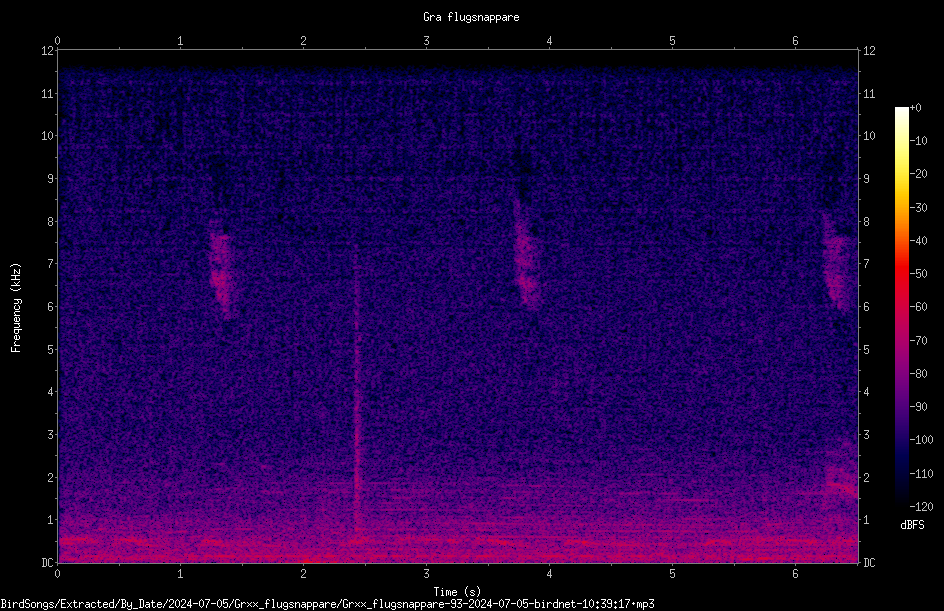Click the 'Time (s)' axis label
This screenshot has width=944, height=611.
tap(457, 592)
